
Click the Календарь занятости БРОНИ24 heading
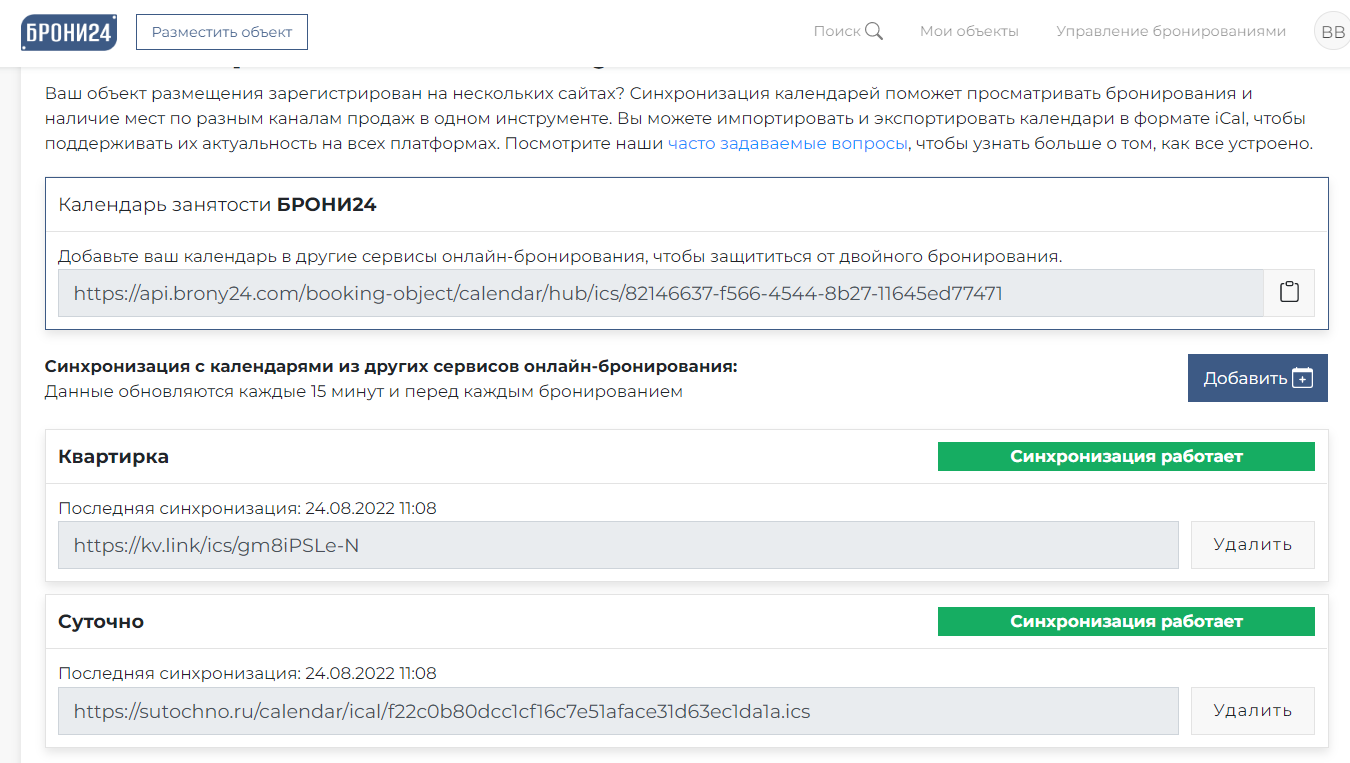(217, 205)
